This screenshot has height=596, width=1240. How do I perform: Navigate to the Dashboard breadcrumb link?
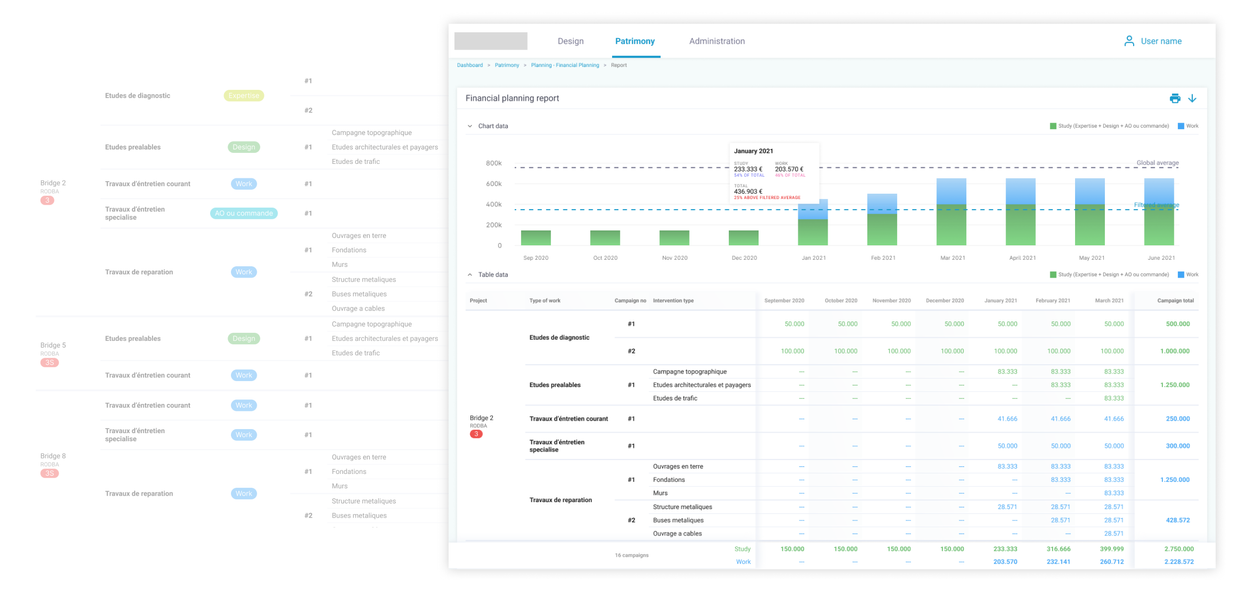click(x=470, y=64)
